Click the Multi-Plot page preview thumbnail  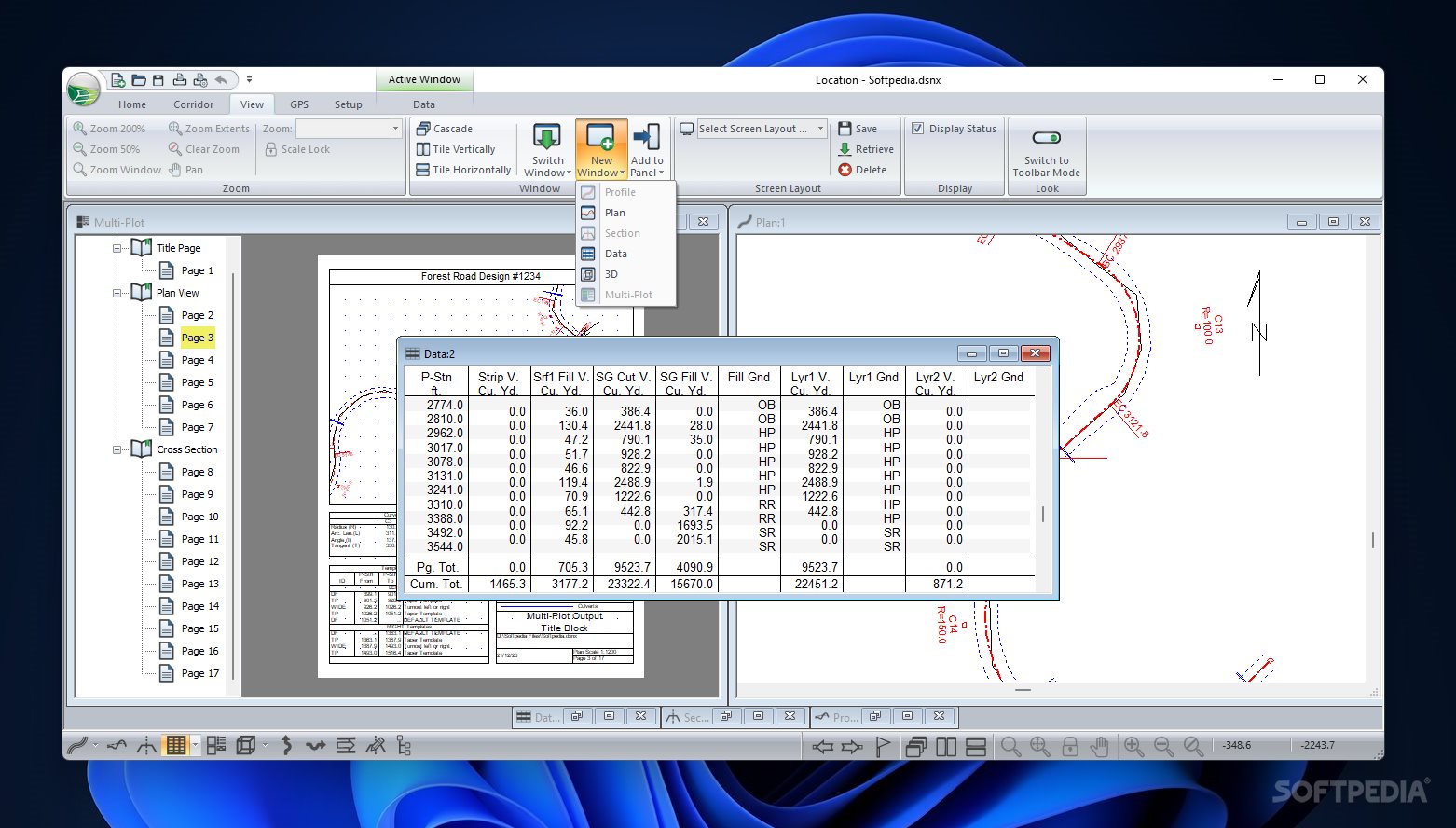pyautogui.click(x=481, y=466)
